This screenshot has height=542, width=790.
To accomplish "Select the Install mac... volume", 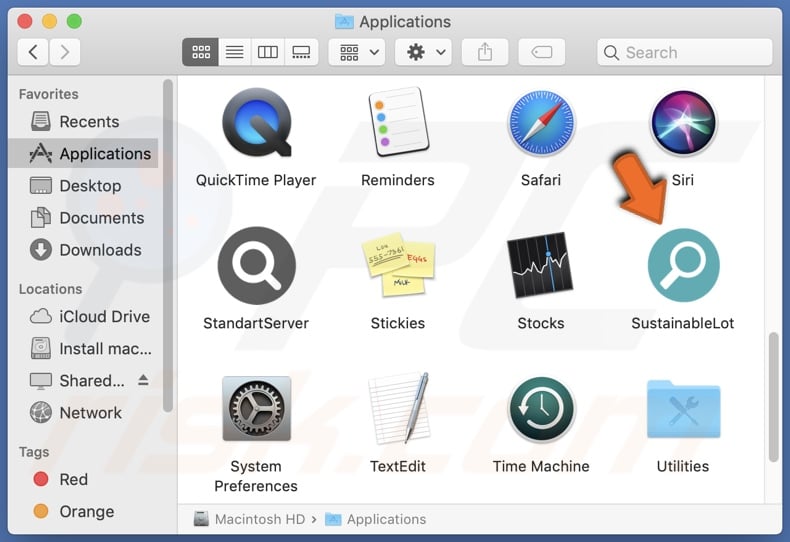I will pyautogui.click(x=83, y=349).
